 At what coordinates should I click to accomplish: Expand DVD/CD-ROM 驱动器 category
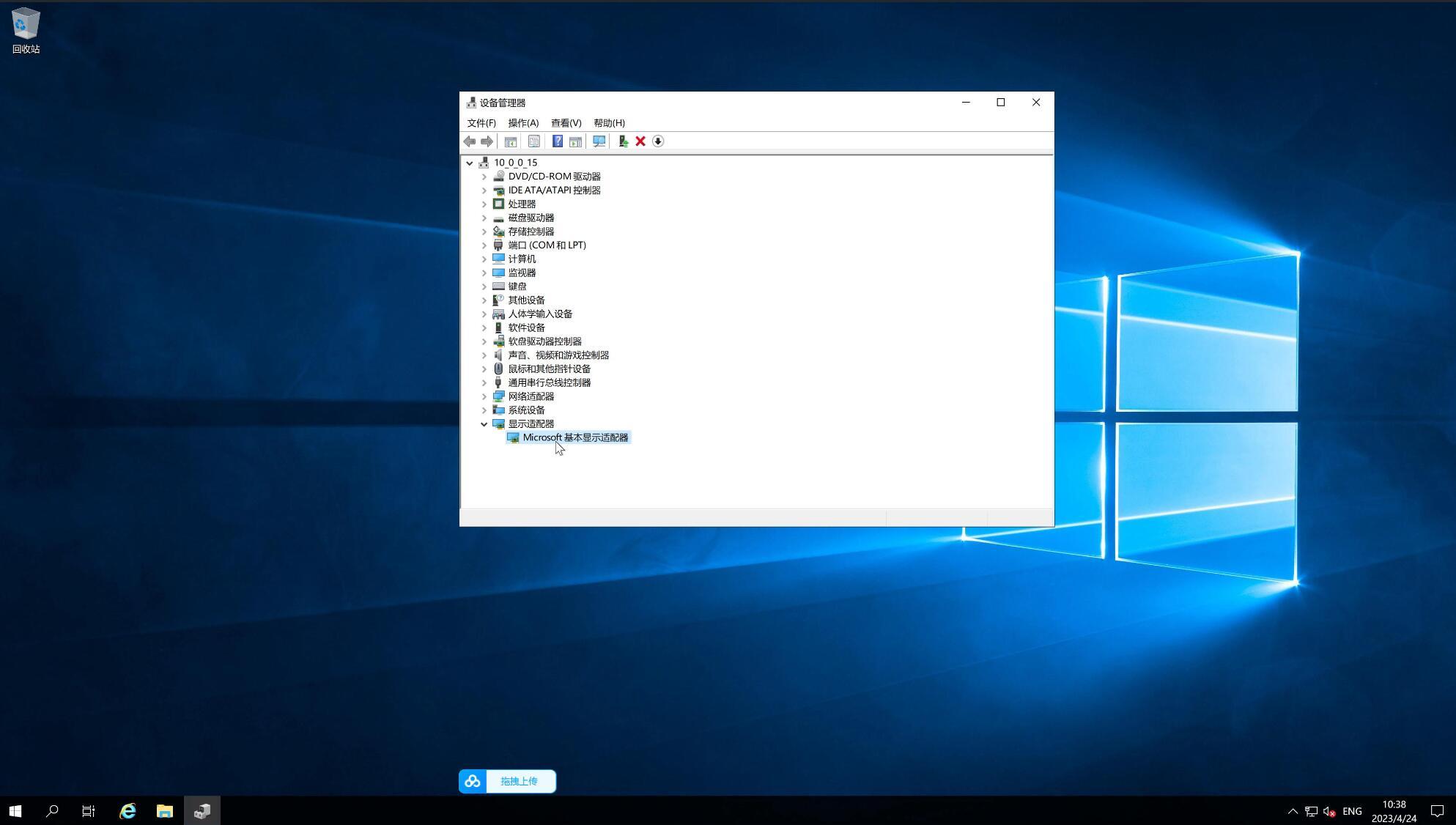coord(484,177)
